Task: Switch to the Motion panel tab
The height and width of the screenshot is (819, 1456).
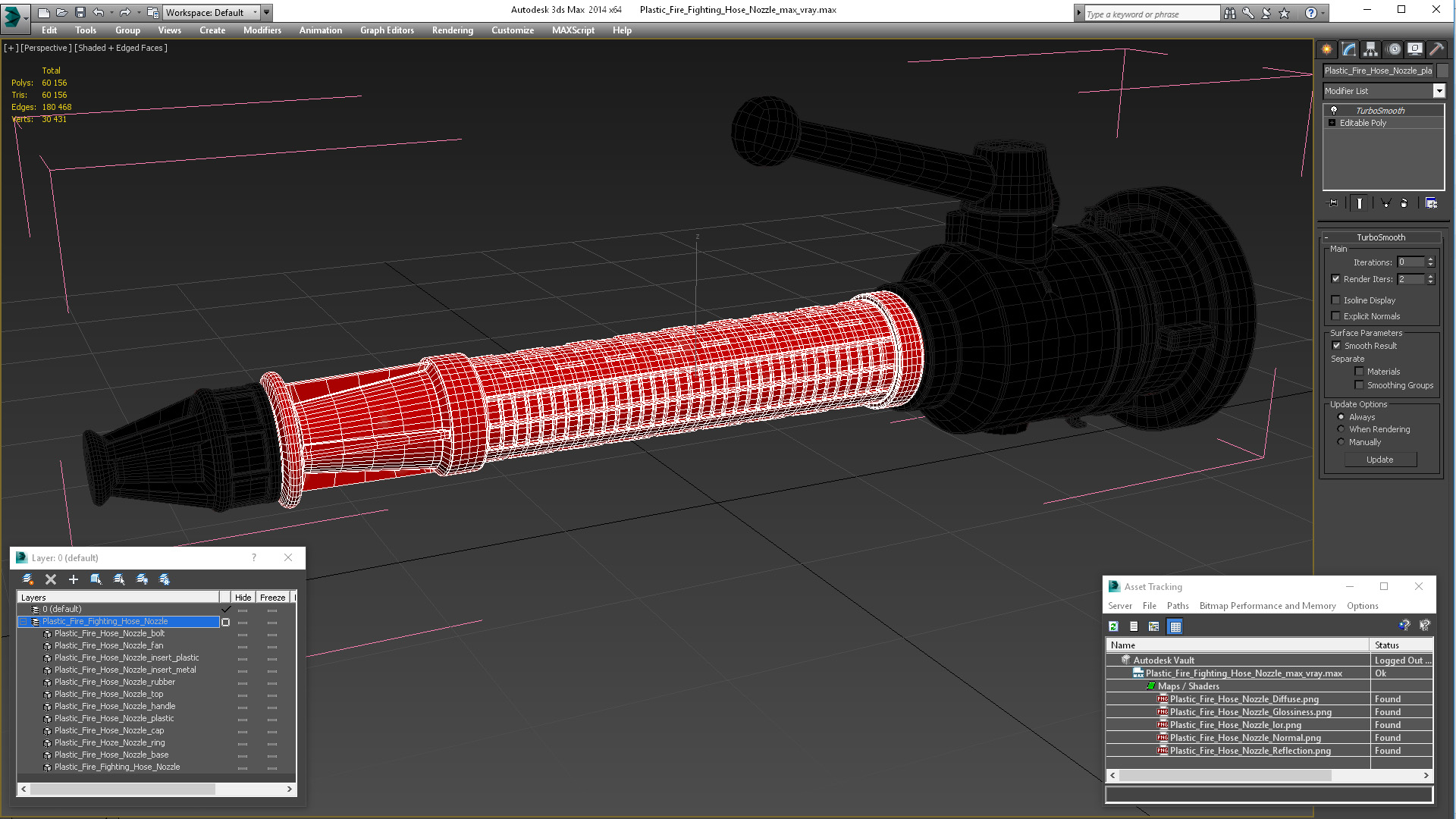Action: (x=1393, y=49)
